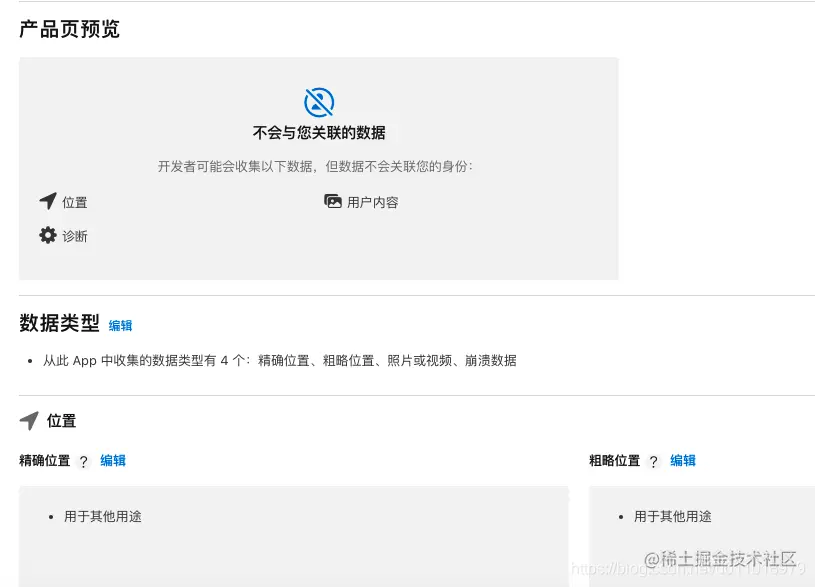Click the gear icon beside 诊断
Viewport: 815px width, 587px height.
pyautogui.click(x=48, y=235)
